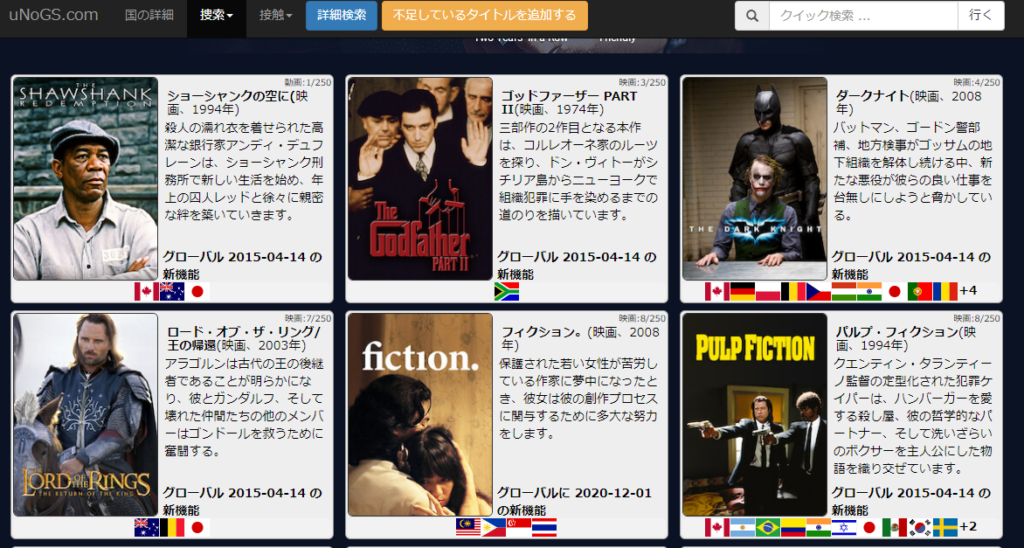
Task: Click the Belgium flag under Lord of the Rings
Action: [172, 527]
